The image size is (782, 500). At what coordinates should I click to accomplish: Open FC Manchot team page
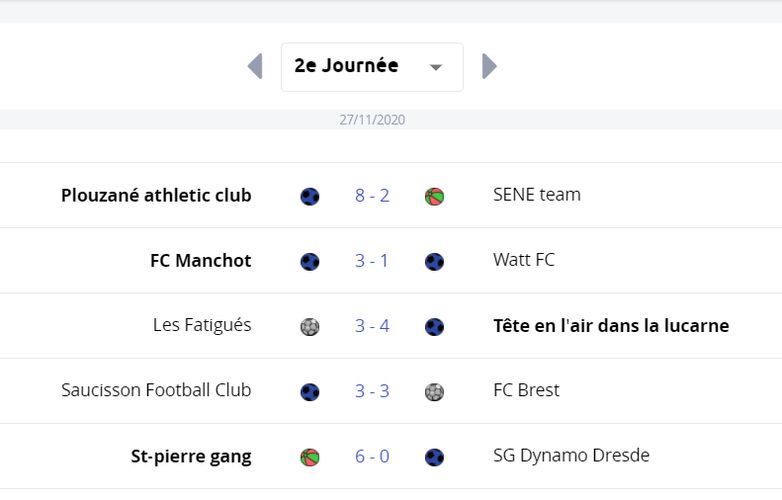[200, 260]
